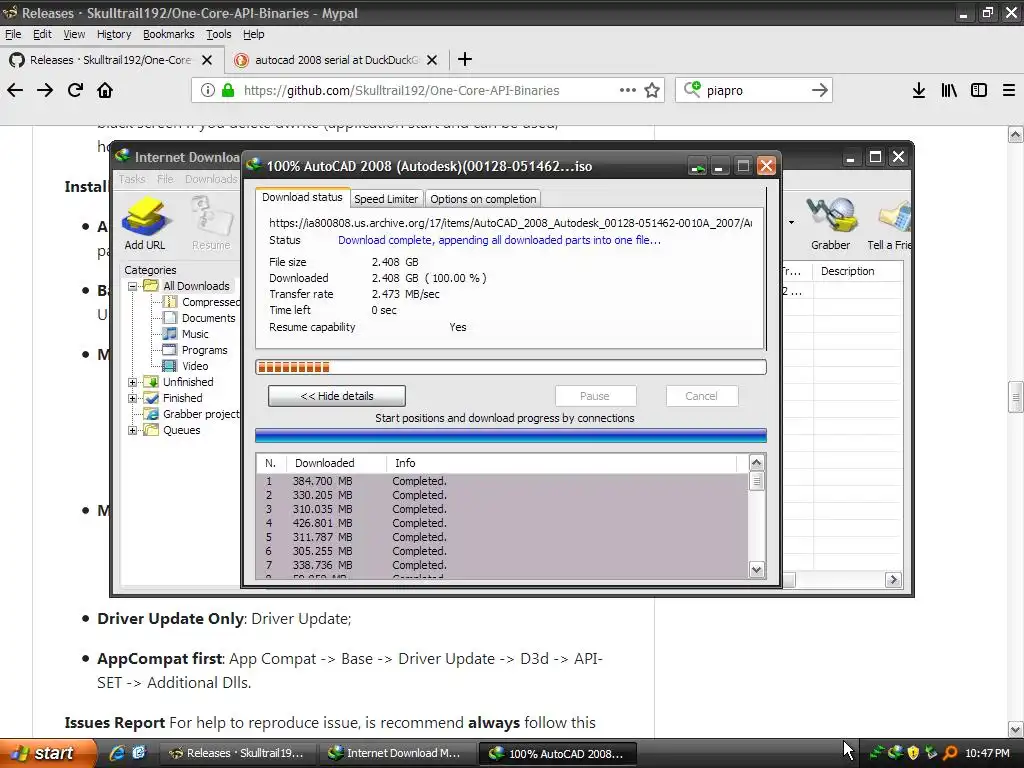Open the Library icon in toolbar
This screenshot has width=1024, height=768.
(x=949, y=90)
